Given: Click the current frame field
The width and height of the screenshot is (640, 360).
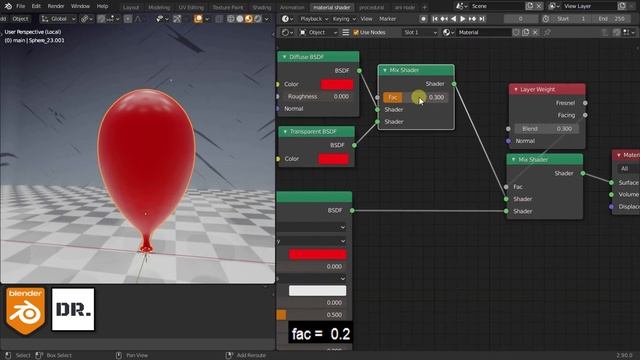Looking at the screenshot, I should click(520, 19).
